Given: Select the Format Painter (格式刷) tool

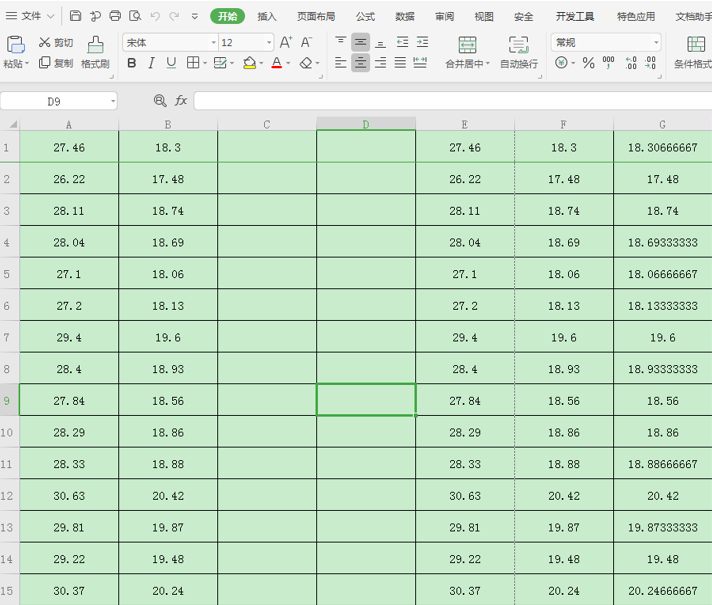Looking at the screenshot, I should tap(95, 52).
